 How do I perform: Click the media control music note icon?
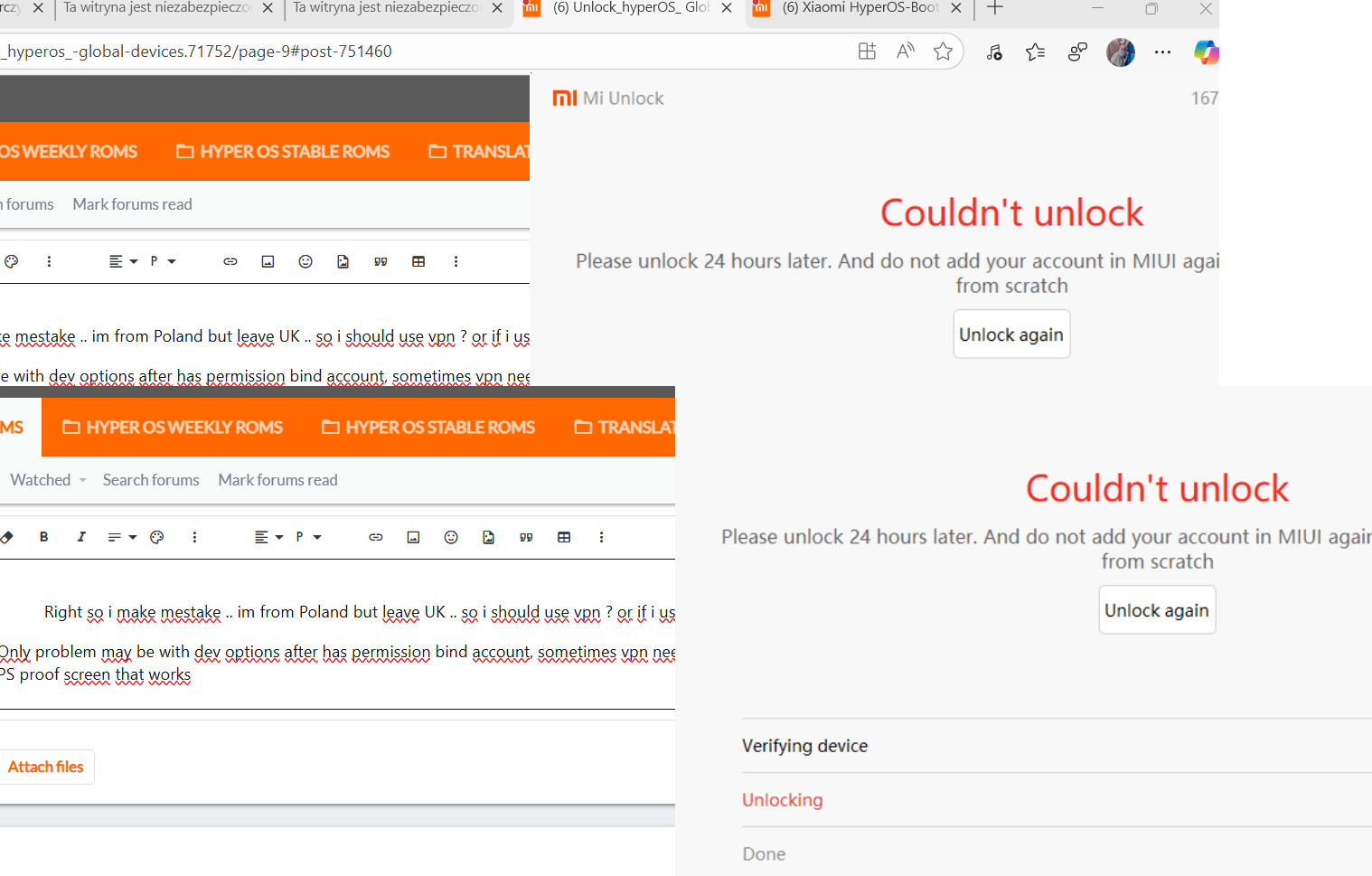994,52
